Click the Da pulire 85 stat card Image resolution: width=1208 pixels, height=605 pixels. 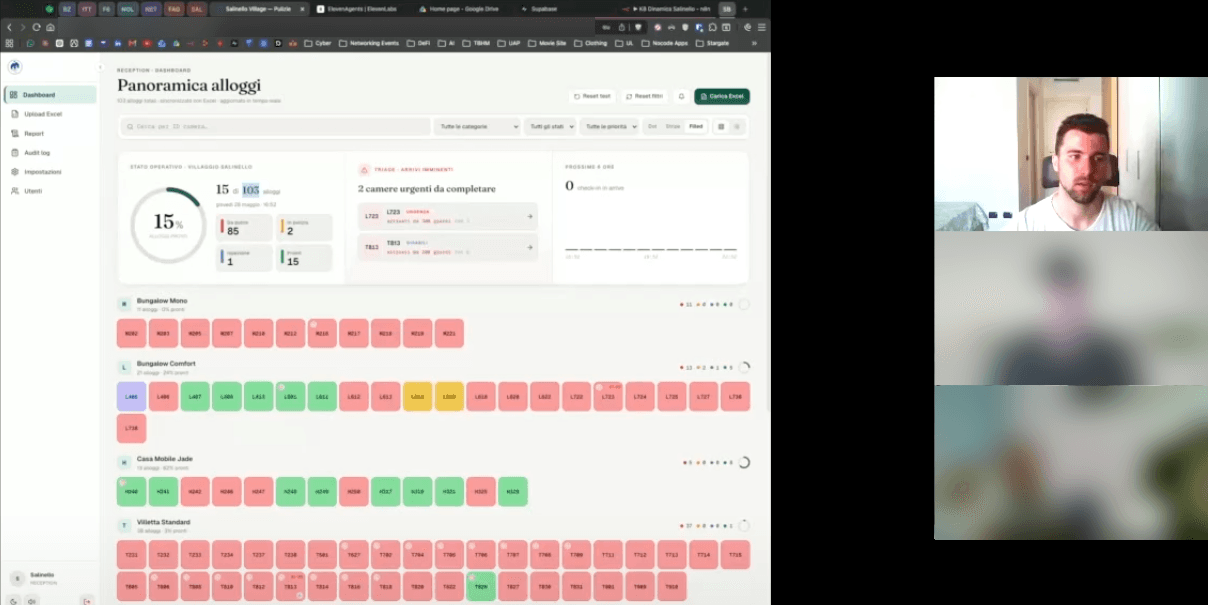click(x=244, y=228)
